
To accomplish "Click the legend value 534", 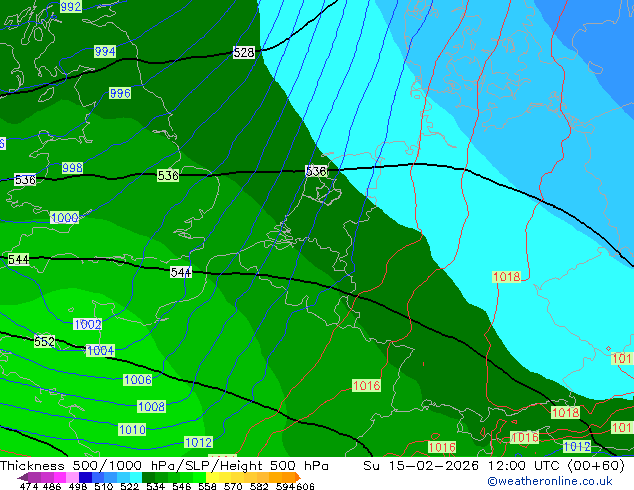I will pyautogui.click(x=155, y=486).
